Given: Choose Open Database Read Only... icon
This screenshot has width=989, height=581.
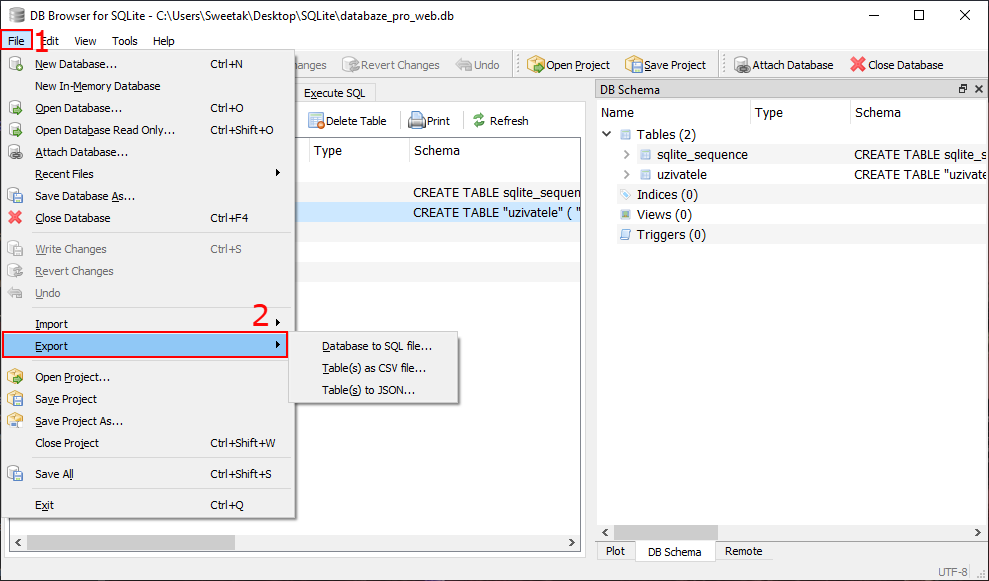Looking at the screenshot, I should 15,130.
